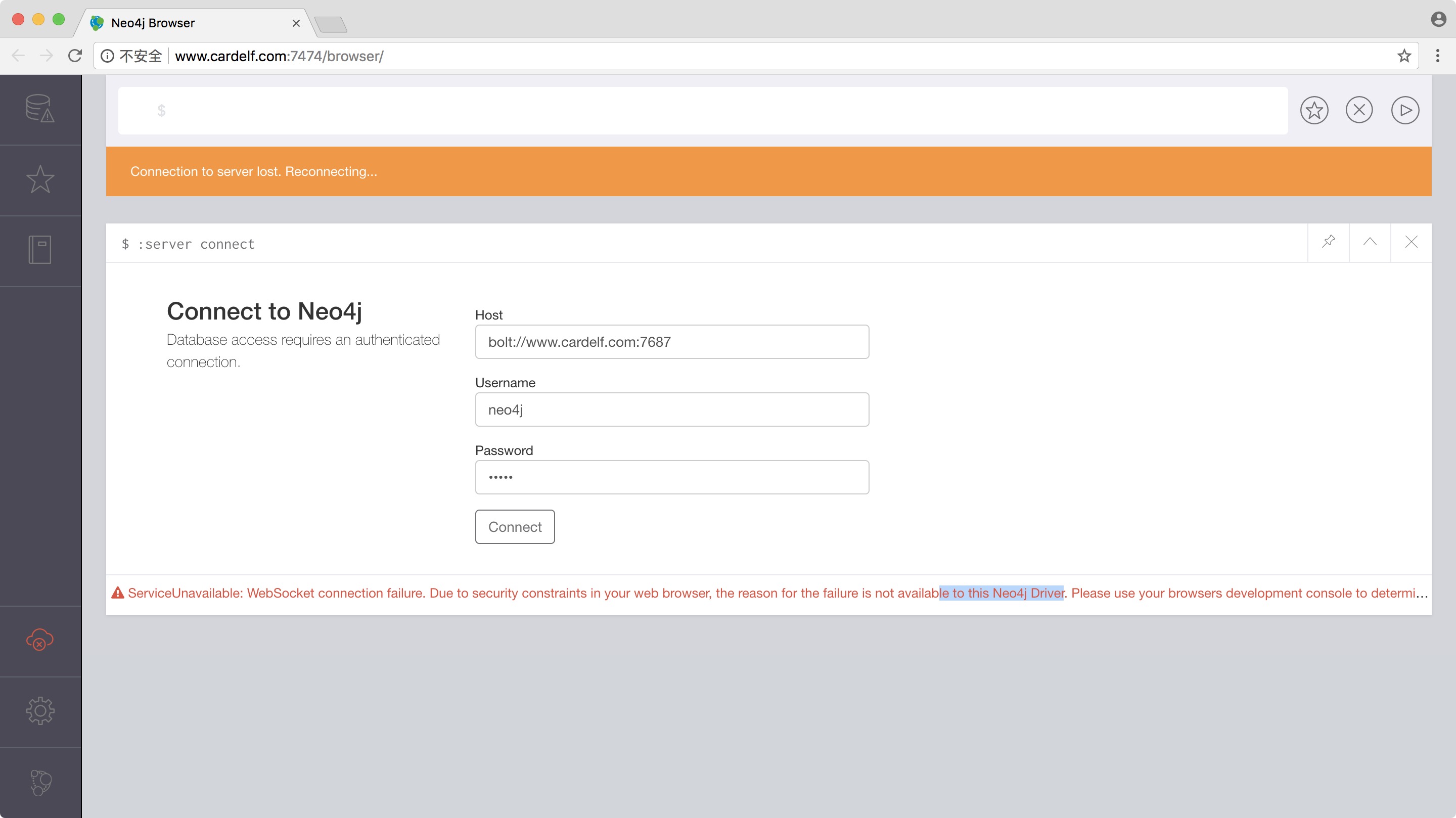Click the Password input field

[x=672, y=478]
